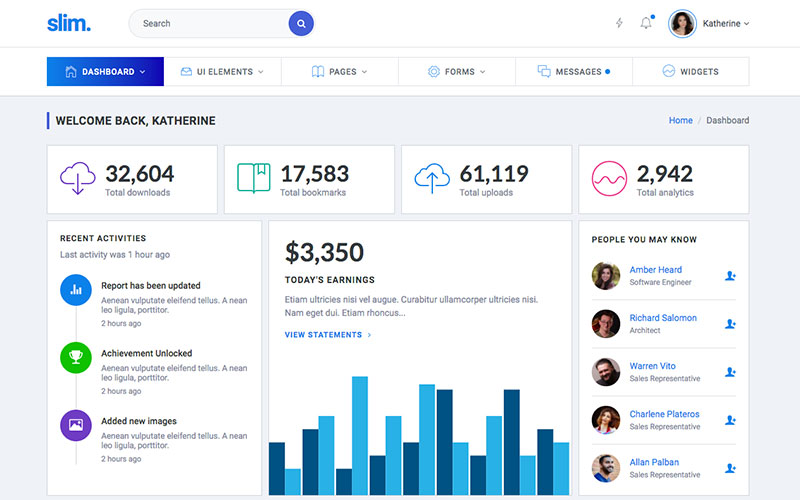
Task: Click the $3,350 earnings amount
Action: pyautogui.click(x=324, y=252)
